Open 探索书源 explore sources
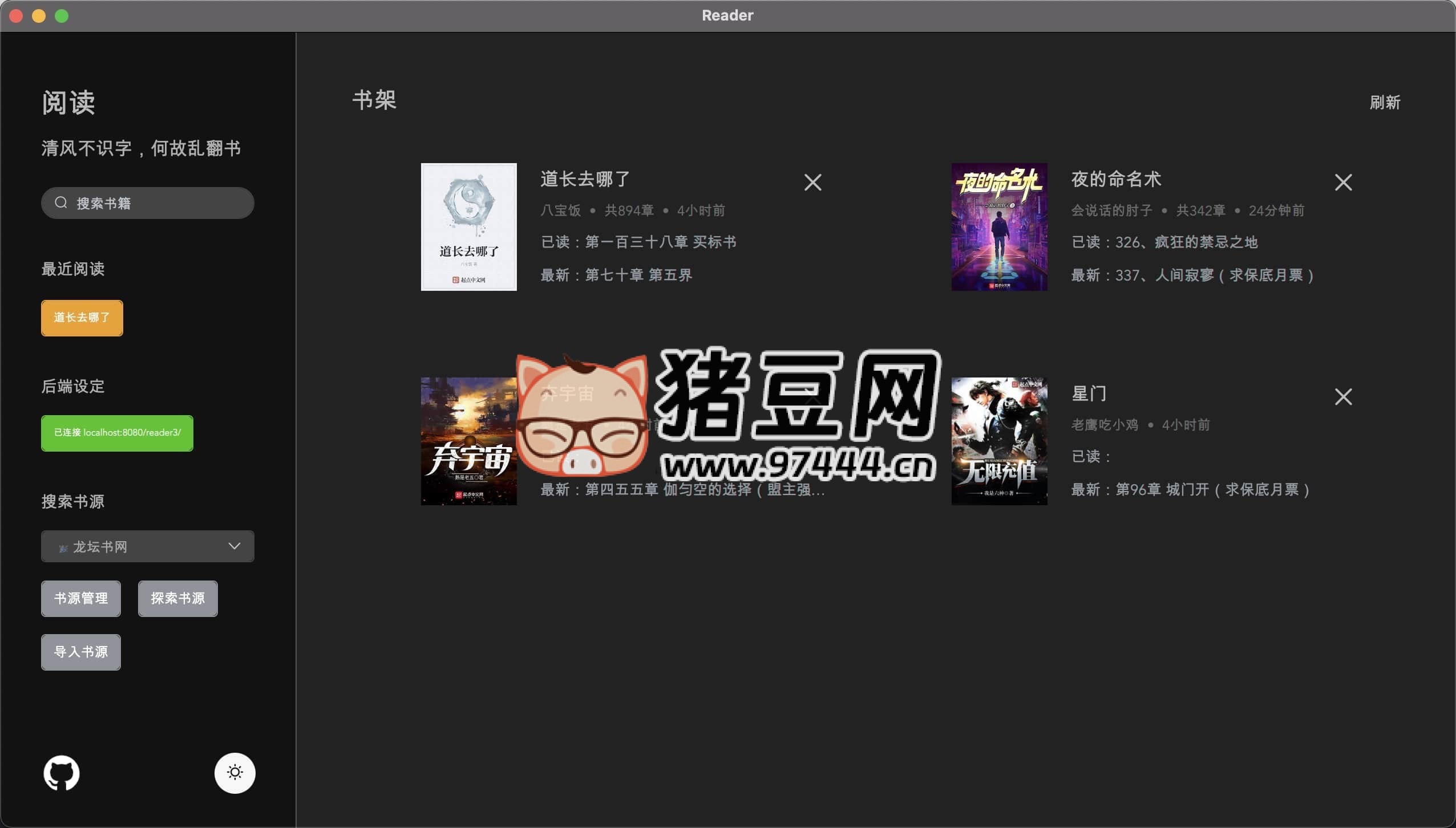The image size is (1456, 828). coord(177,598)
